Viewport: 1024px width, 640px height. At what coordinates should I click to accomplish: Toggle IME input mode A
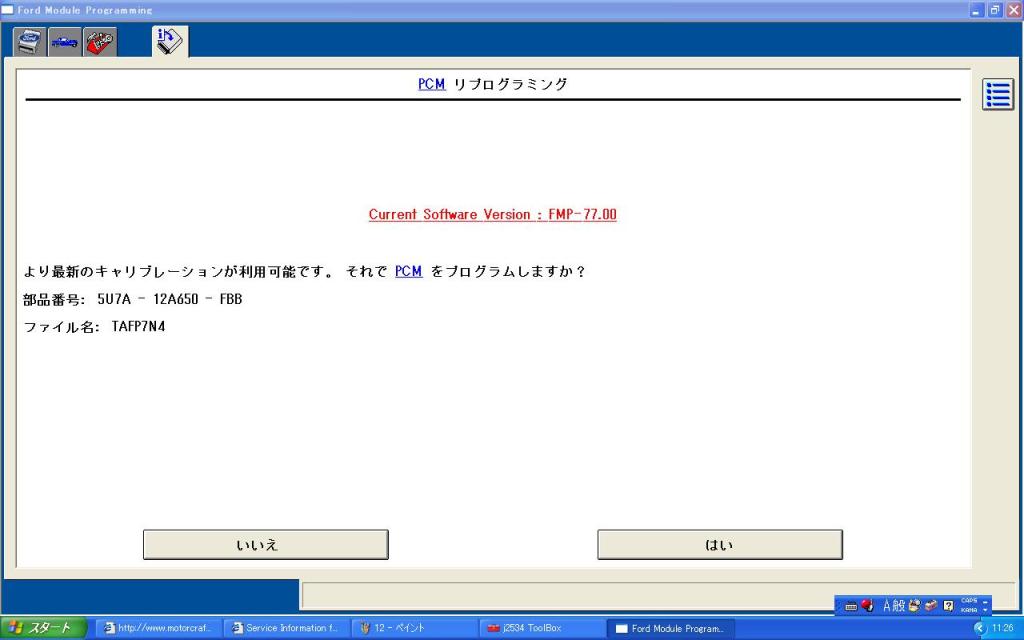[x=887, y=605]
